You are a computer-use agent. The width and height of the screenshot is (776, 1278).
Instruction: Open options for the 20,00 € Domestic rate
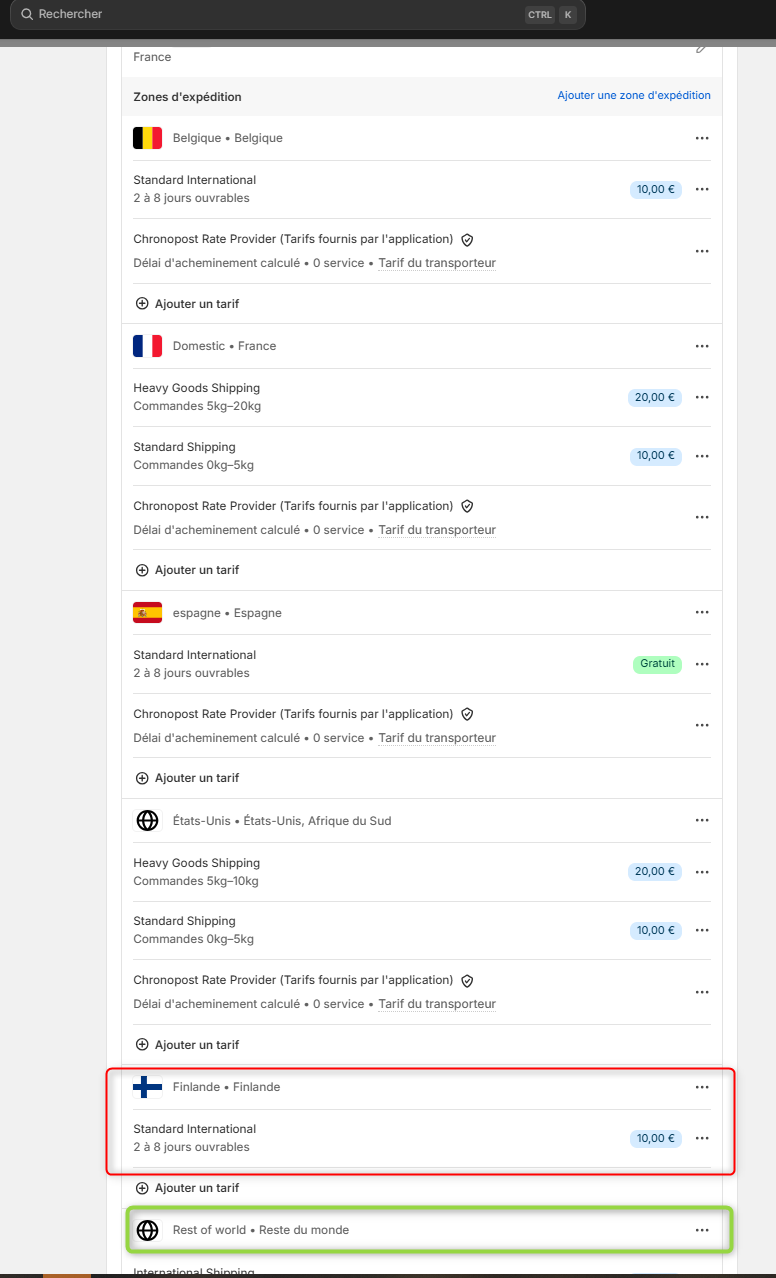pos(702,397)
